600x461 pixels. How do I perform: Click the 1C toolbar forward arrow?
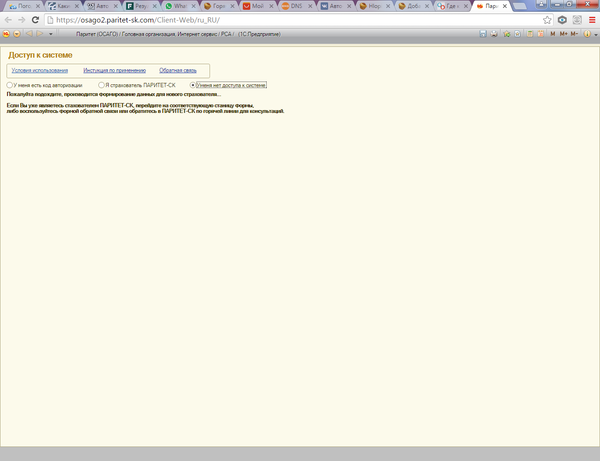39,34
